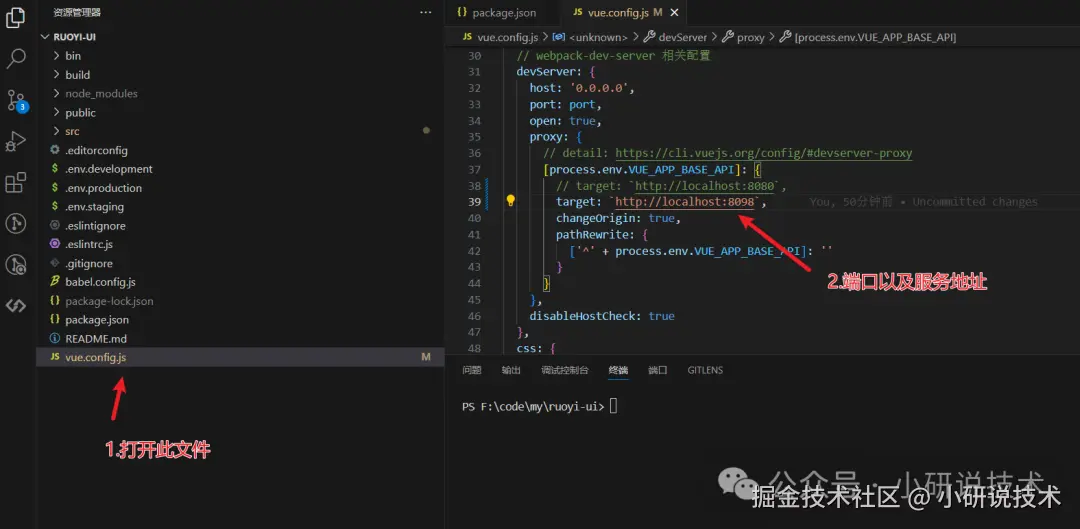Switch to the 端口 panel tab
Screen dimensions: 1080x529
[658, 370]
